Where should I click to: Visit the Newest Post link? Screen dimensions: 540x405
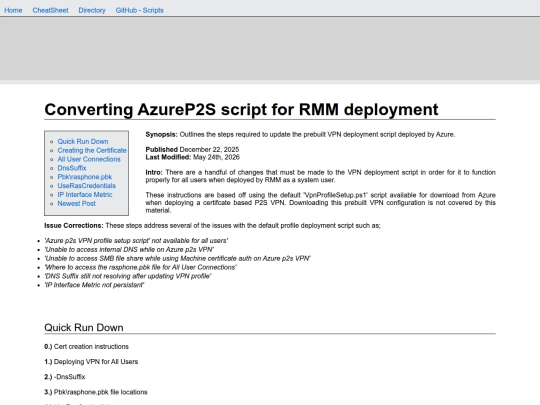coord(76,204)
